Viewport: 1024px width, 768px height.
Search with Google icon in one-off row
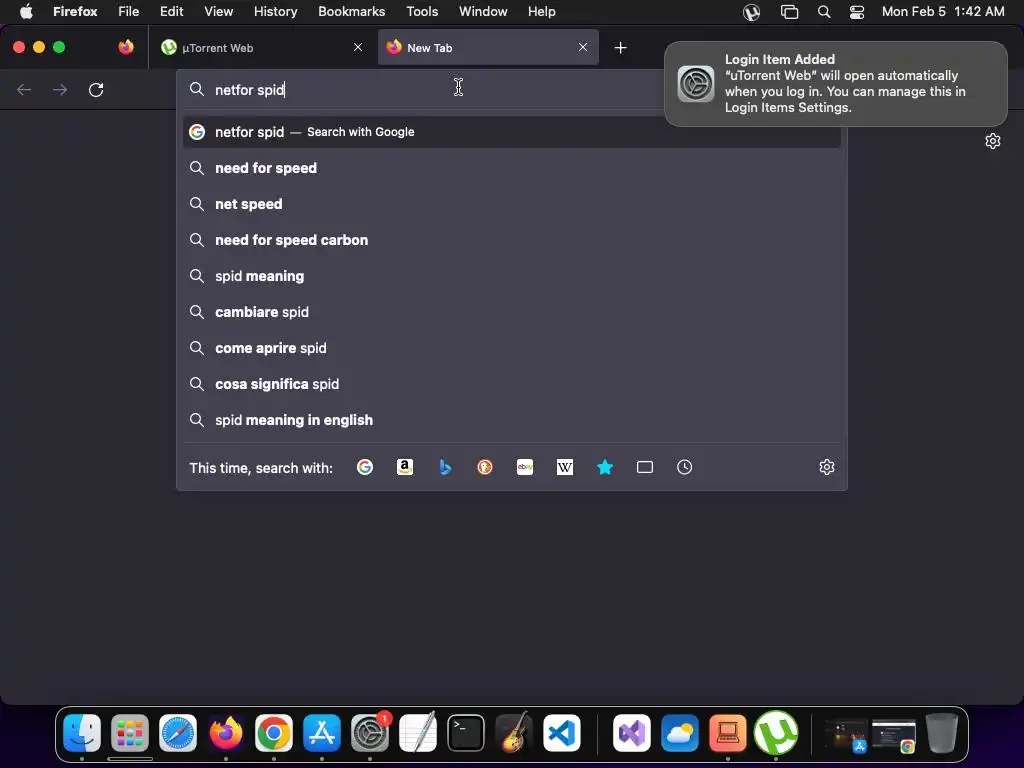coord(364,467)
